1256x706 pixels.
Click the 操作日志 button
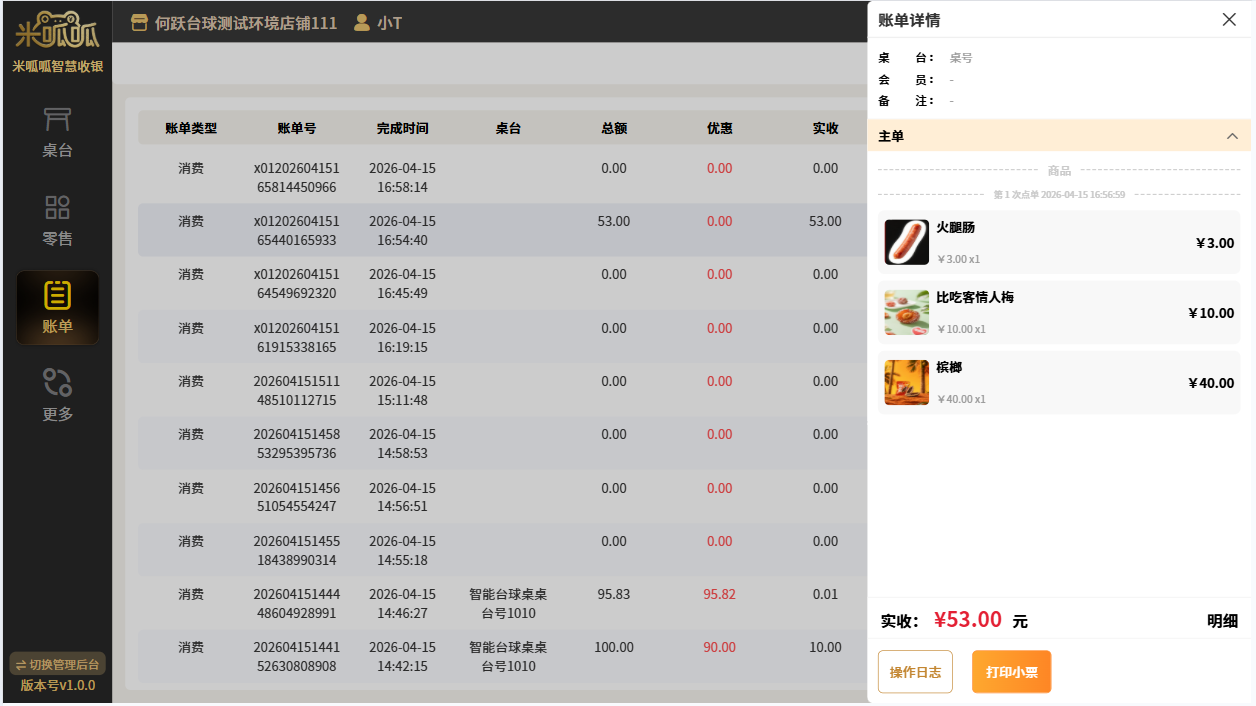click(x=915, y=672)
